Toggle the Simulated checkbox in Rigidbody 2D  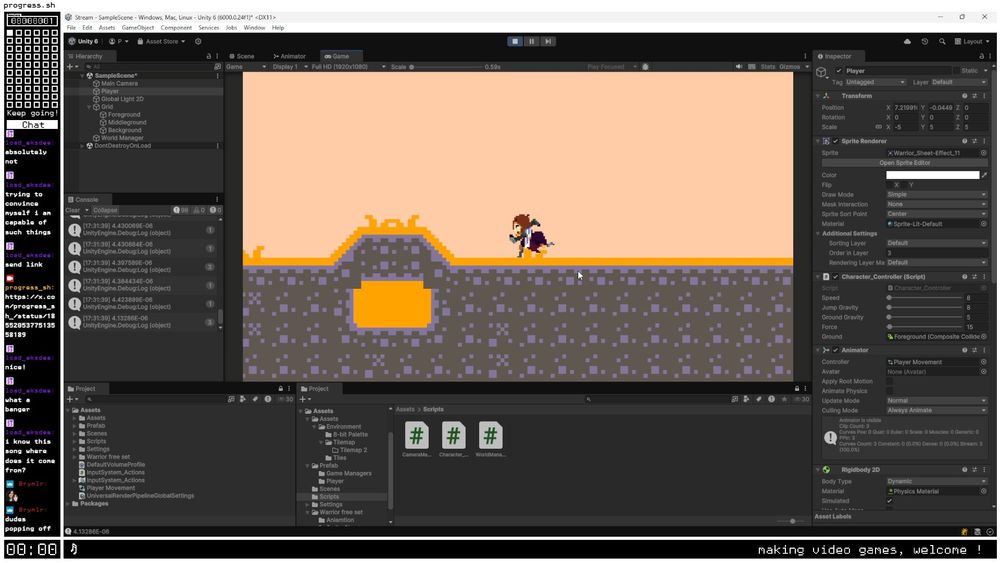pos(889,501)
